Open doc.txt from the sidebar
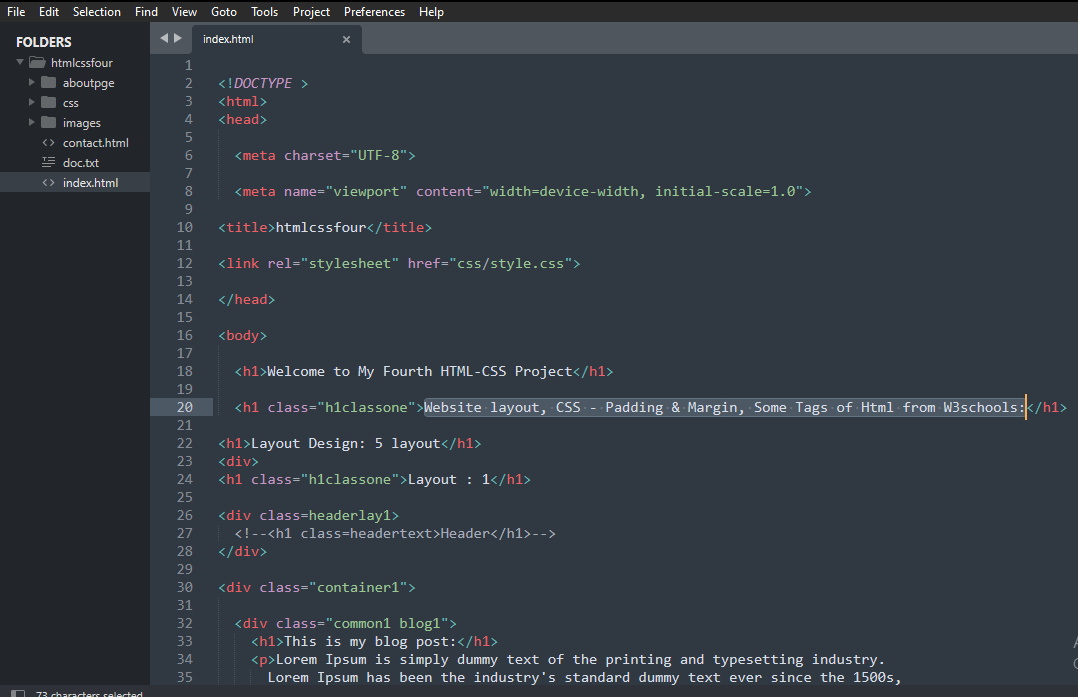1078x697 pixels. (81, 163)
